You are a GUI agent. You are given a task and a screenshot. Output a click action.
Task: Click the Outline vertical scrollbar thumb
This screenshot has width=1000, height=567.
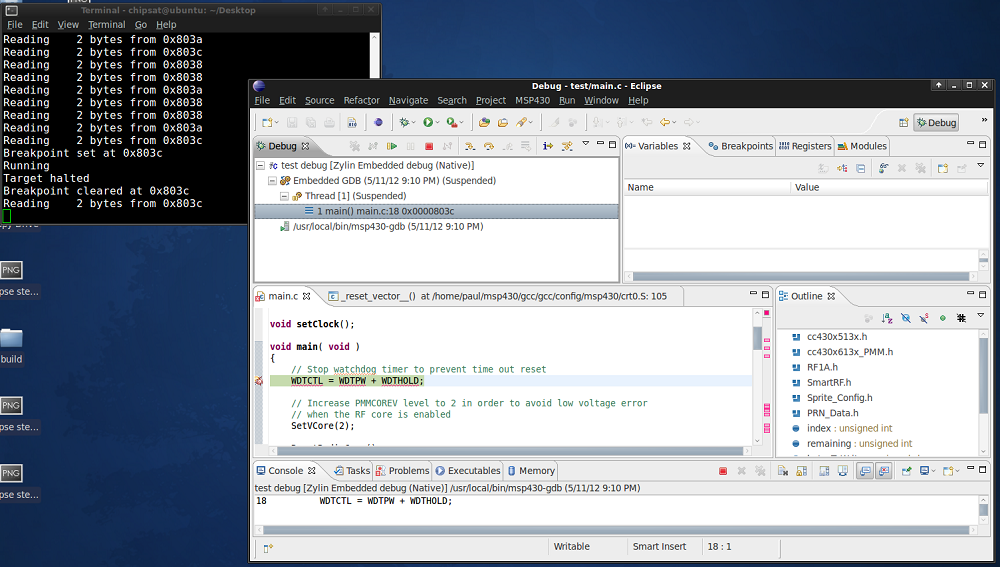click(983, 376)
